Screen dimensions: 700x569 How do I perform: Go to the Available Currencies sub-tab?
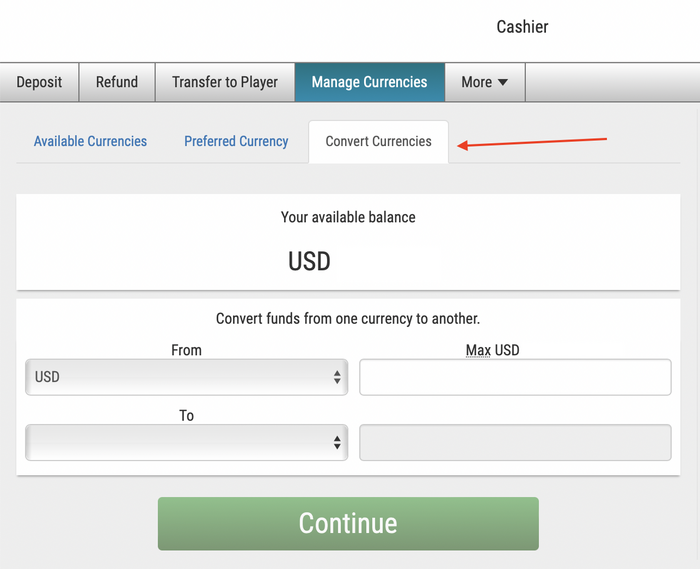tap(90, 141)
